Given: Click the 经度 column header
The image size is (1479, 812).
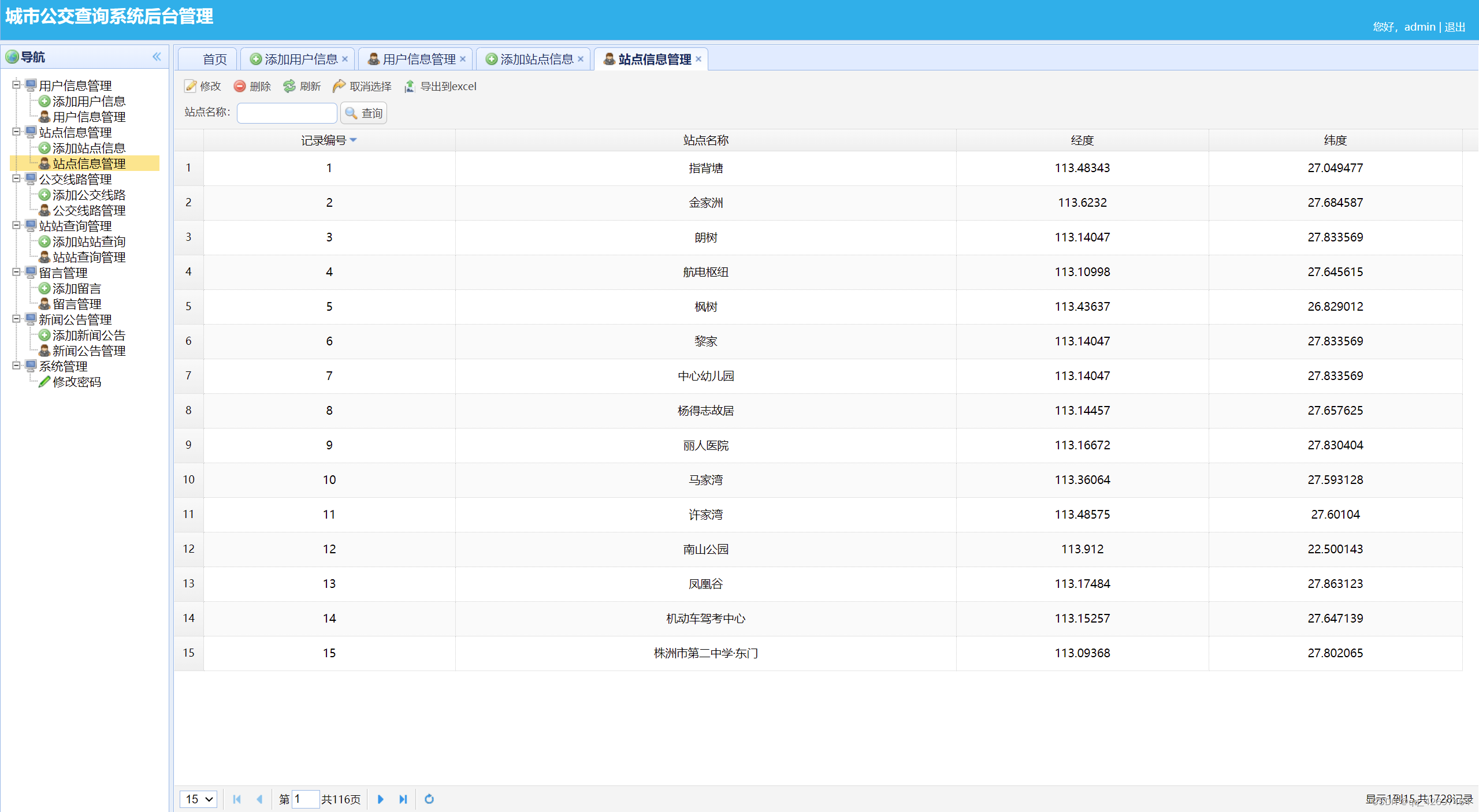Looking at the screenshot, I should tap(1082, 140).
